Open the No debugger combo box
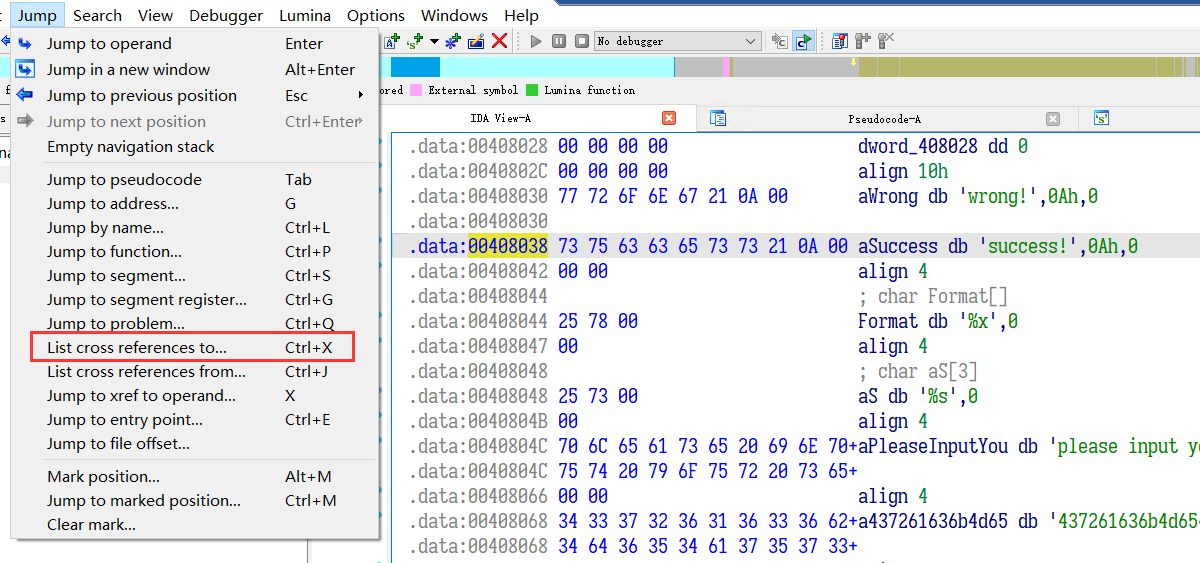This screenshot has width=1200, height=563. pos(677,41)
